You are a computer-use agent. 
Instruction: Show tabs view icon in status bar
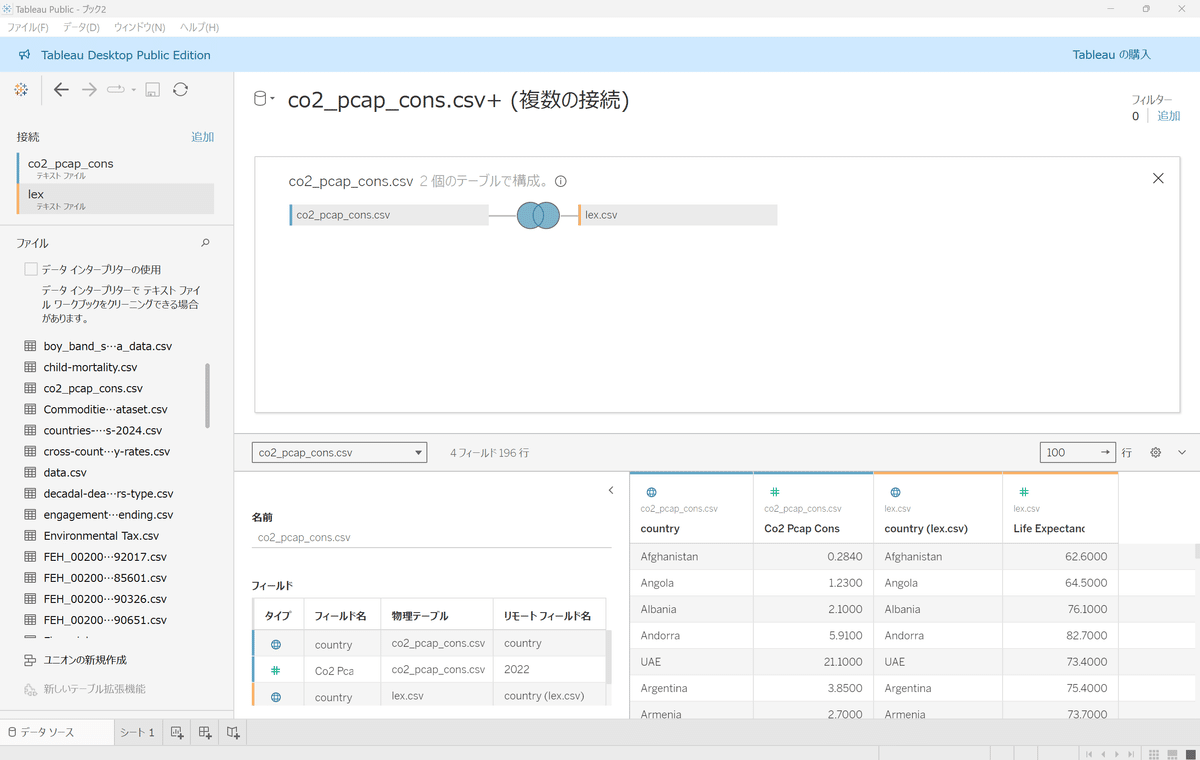click(1189, 754)
